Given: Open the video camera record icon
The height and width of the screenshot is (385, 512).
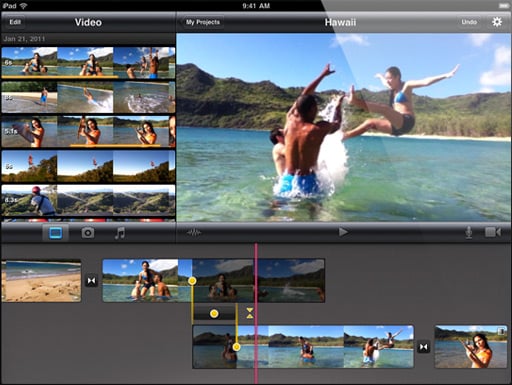Looking at the screenshot, I should (x=493, y=232).
